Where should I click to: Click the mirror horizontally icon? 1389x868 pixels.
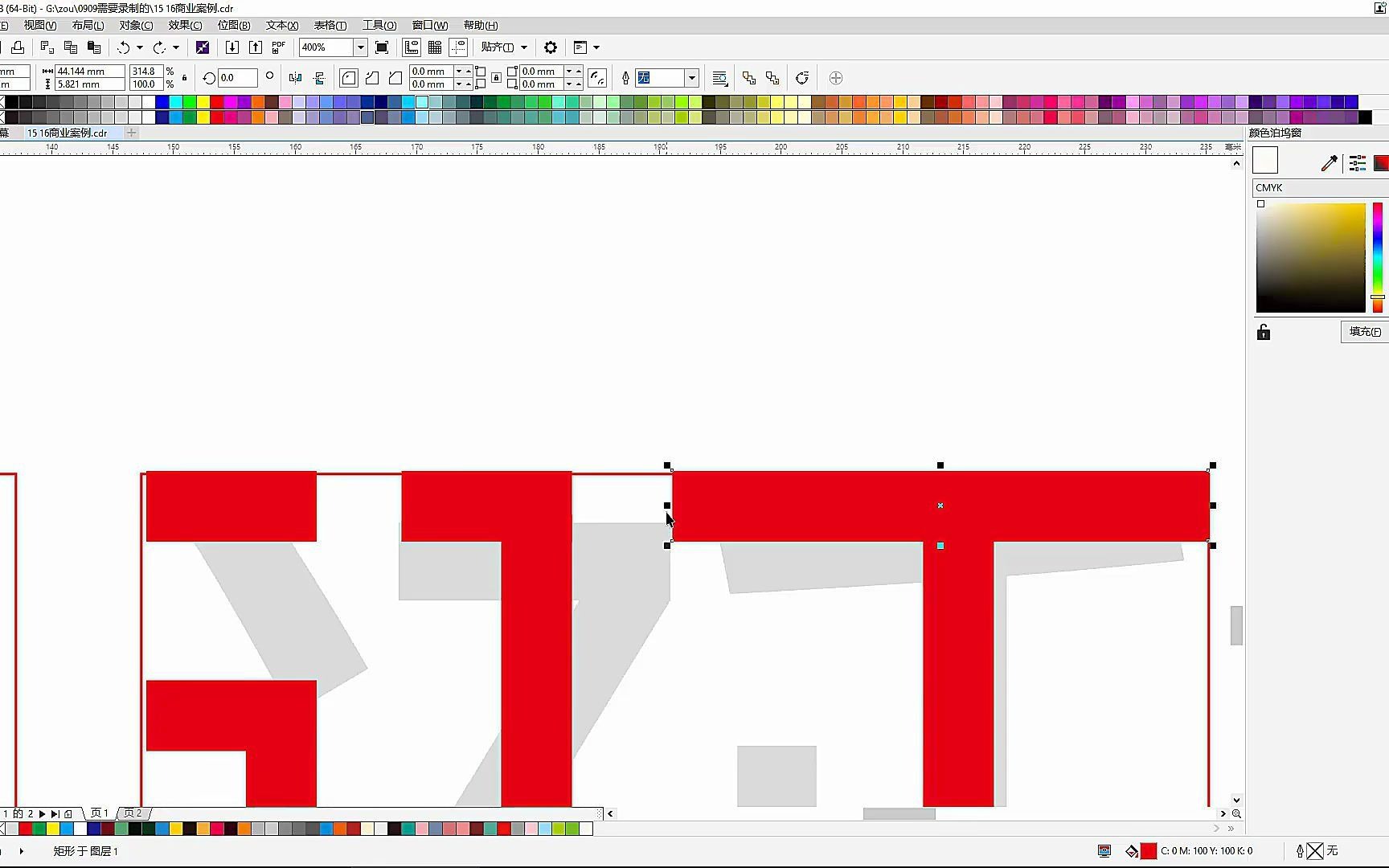295,78
